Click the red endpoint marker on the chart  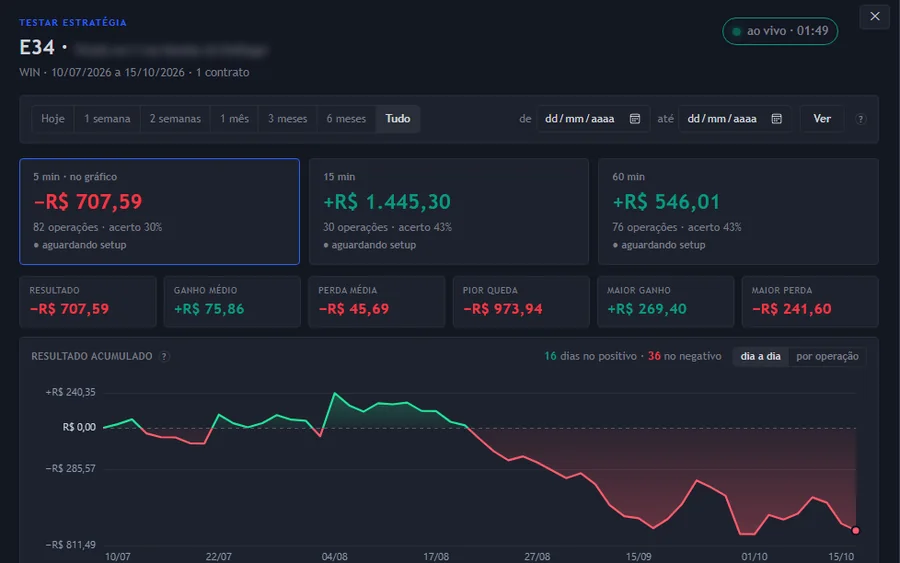(x=855, y=530)
